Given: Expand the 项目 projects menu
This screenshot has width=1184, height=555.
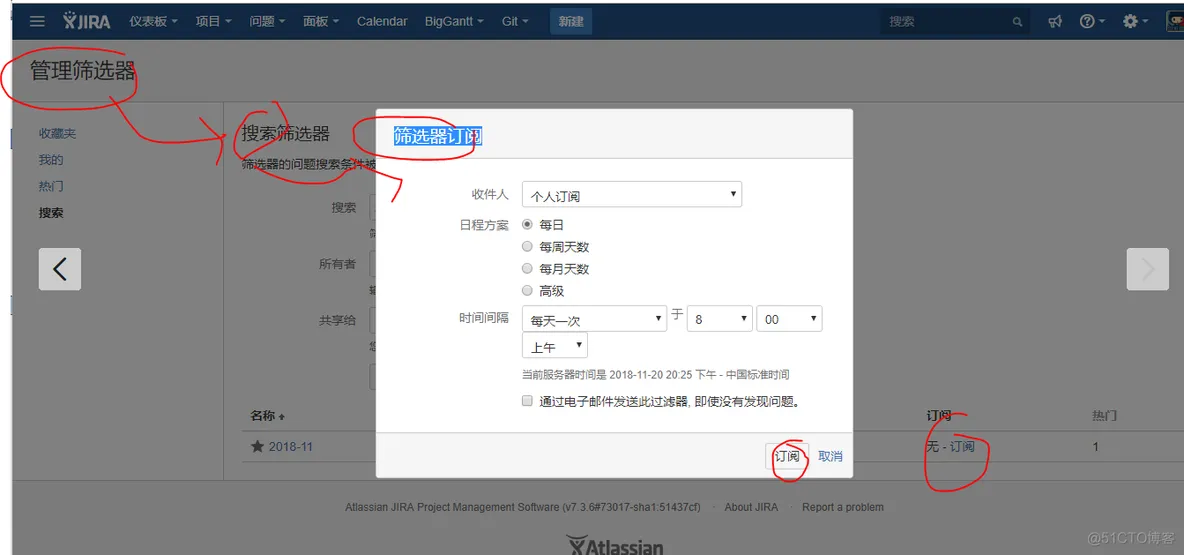Looking at the screenshot, I should coord(213,21).
